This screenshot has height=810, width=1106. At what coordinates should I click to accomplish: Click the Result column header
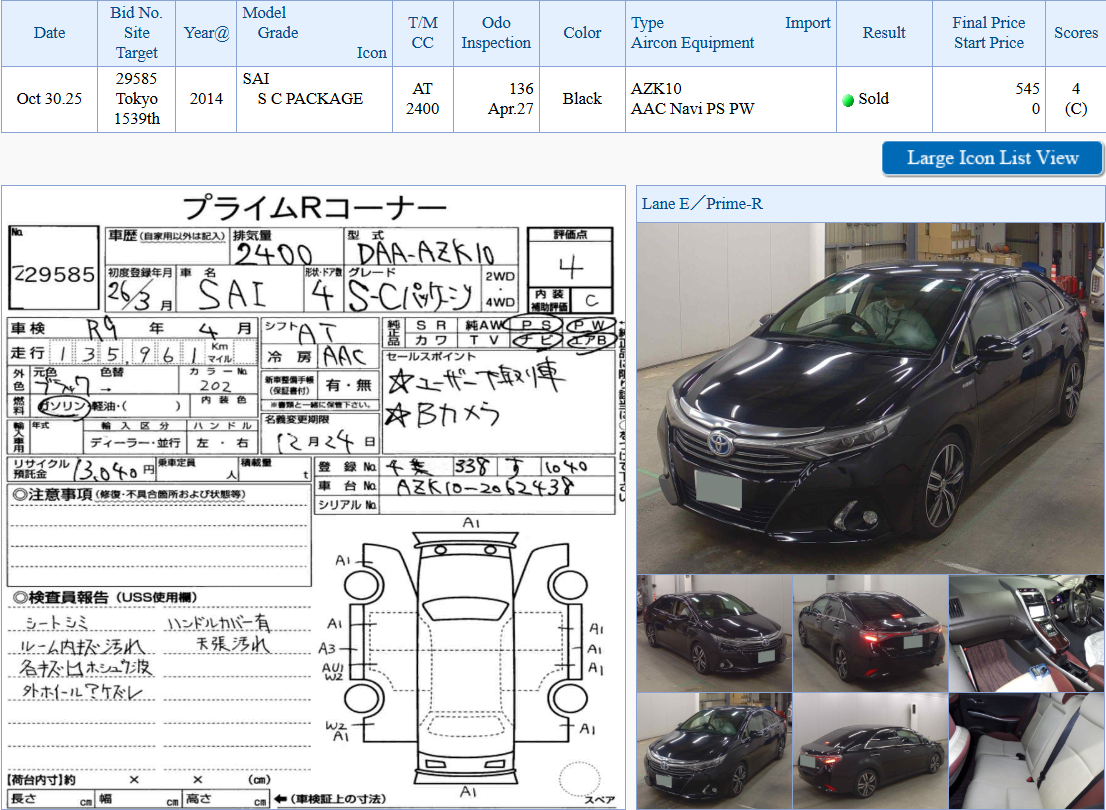click(884, 33)
